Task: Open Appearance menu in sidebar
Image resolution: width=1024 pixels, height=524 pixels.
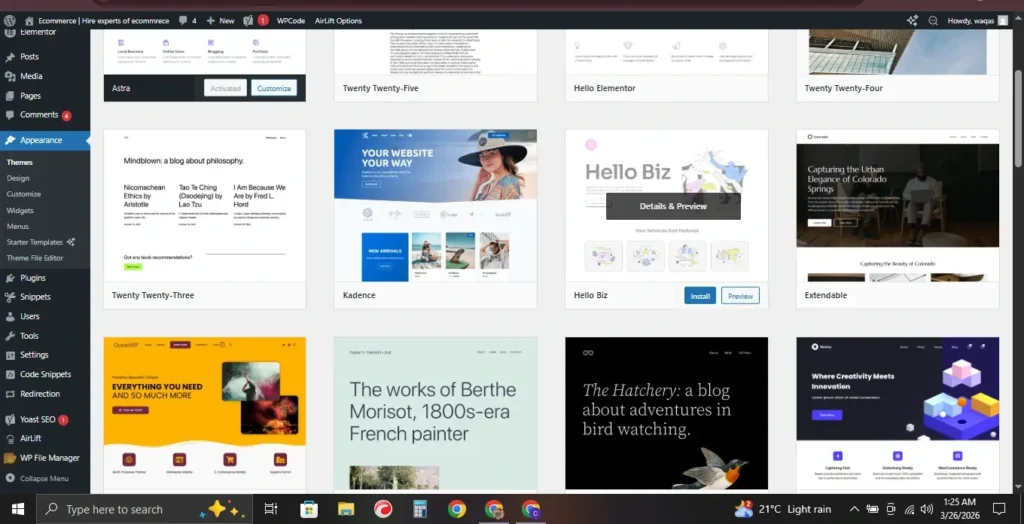Action: (45, 140)
